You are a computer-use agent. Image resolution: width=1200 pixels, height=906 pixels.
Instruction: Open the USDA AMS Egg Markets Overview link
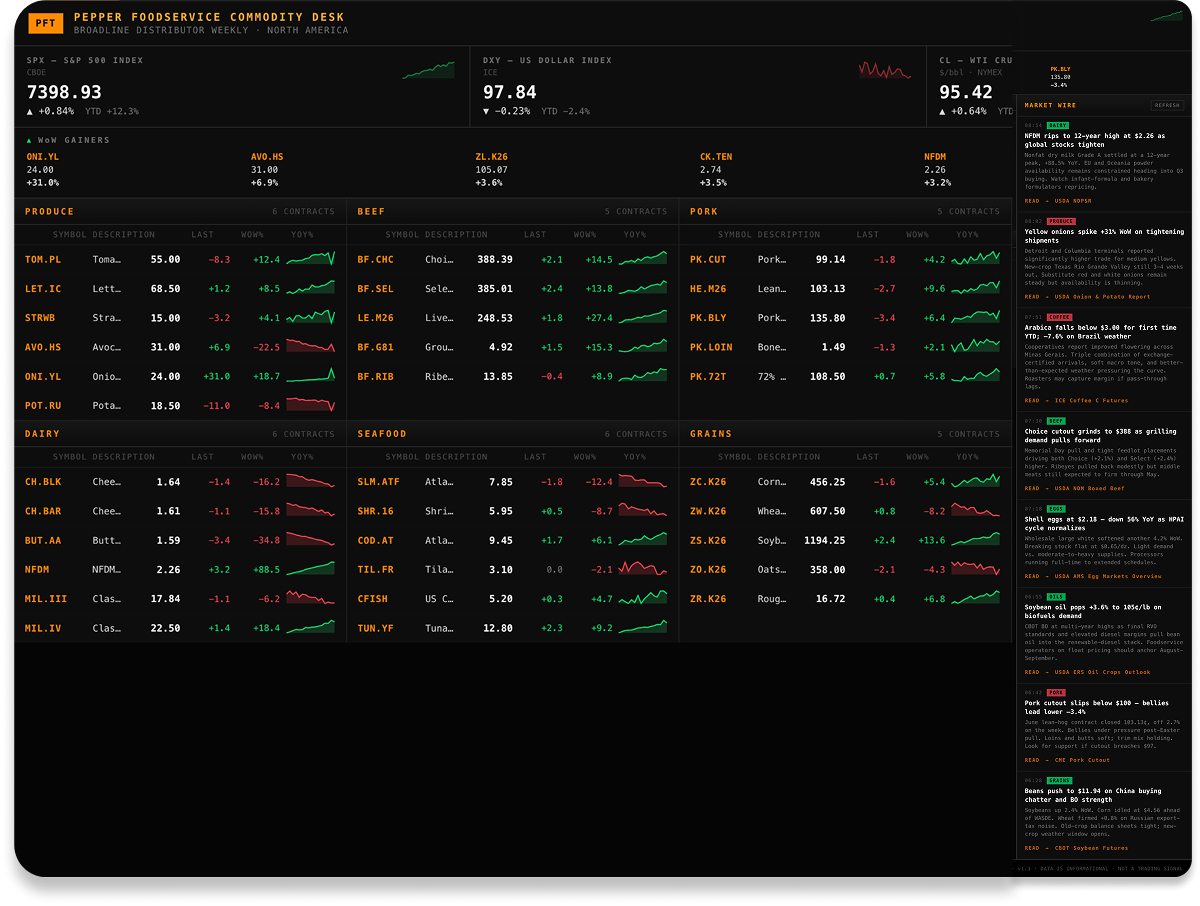tap(1093, 576)
